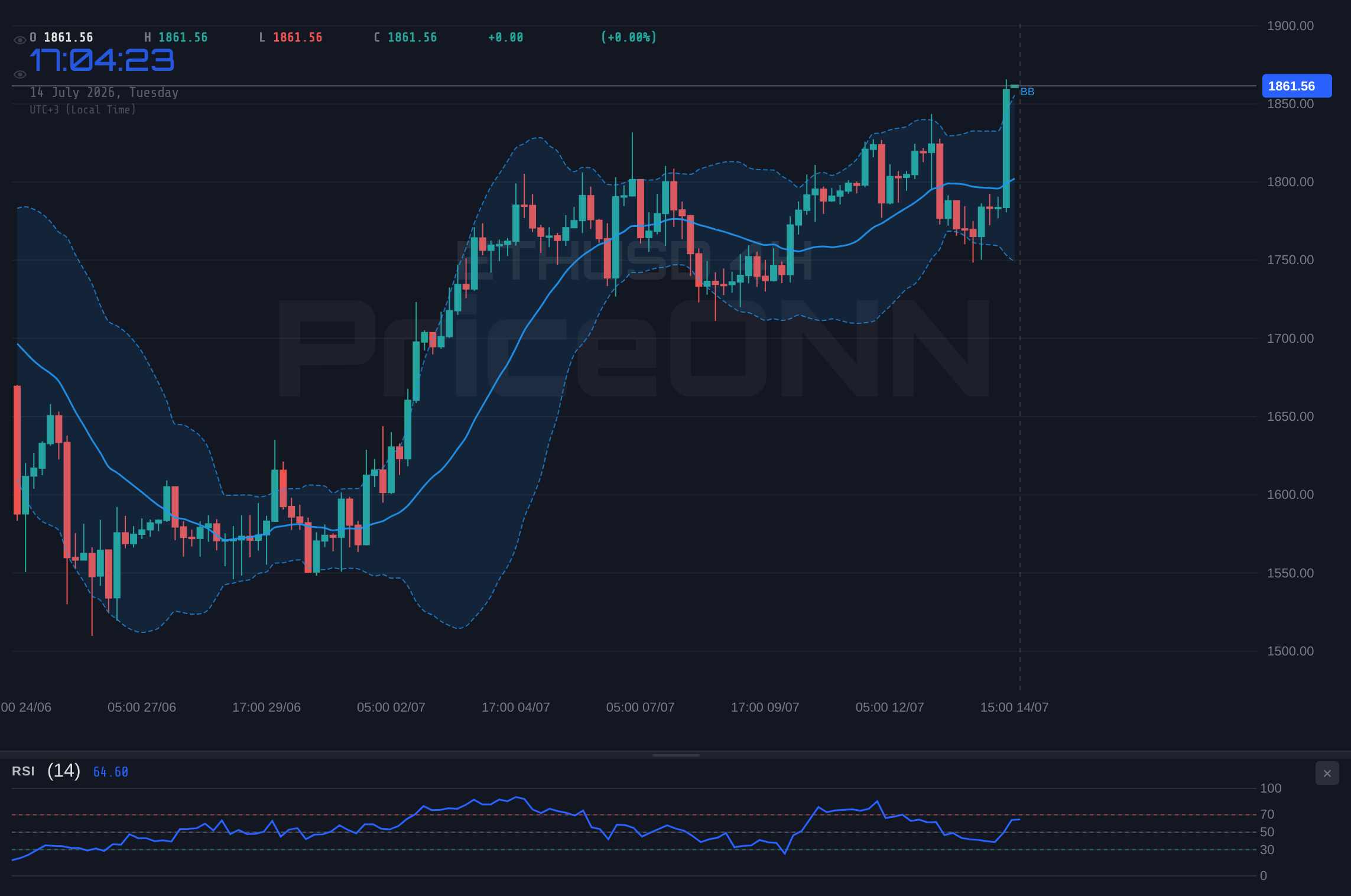Click the RSI (14) indicator label
The image size is (1351, 896).
46,771
